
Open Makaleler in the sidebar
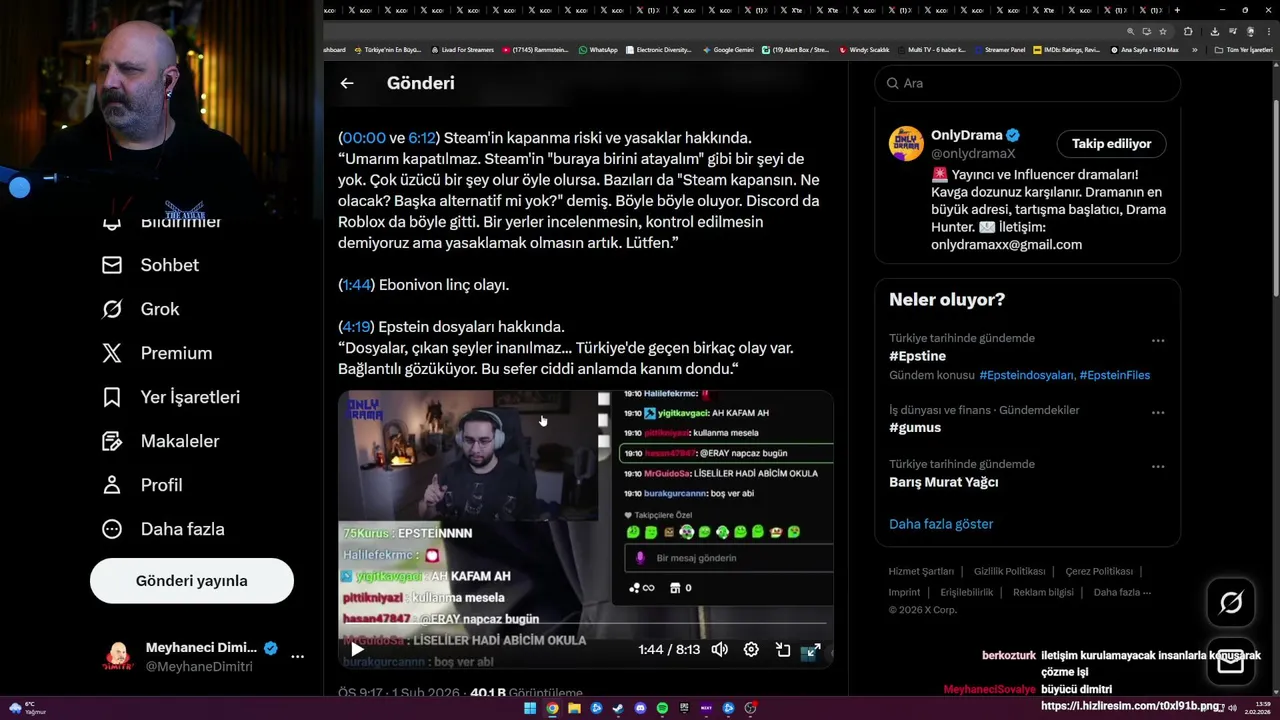(160, 441)
